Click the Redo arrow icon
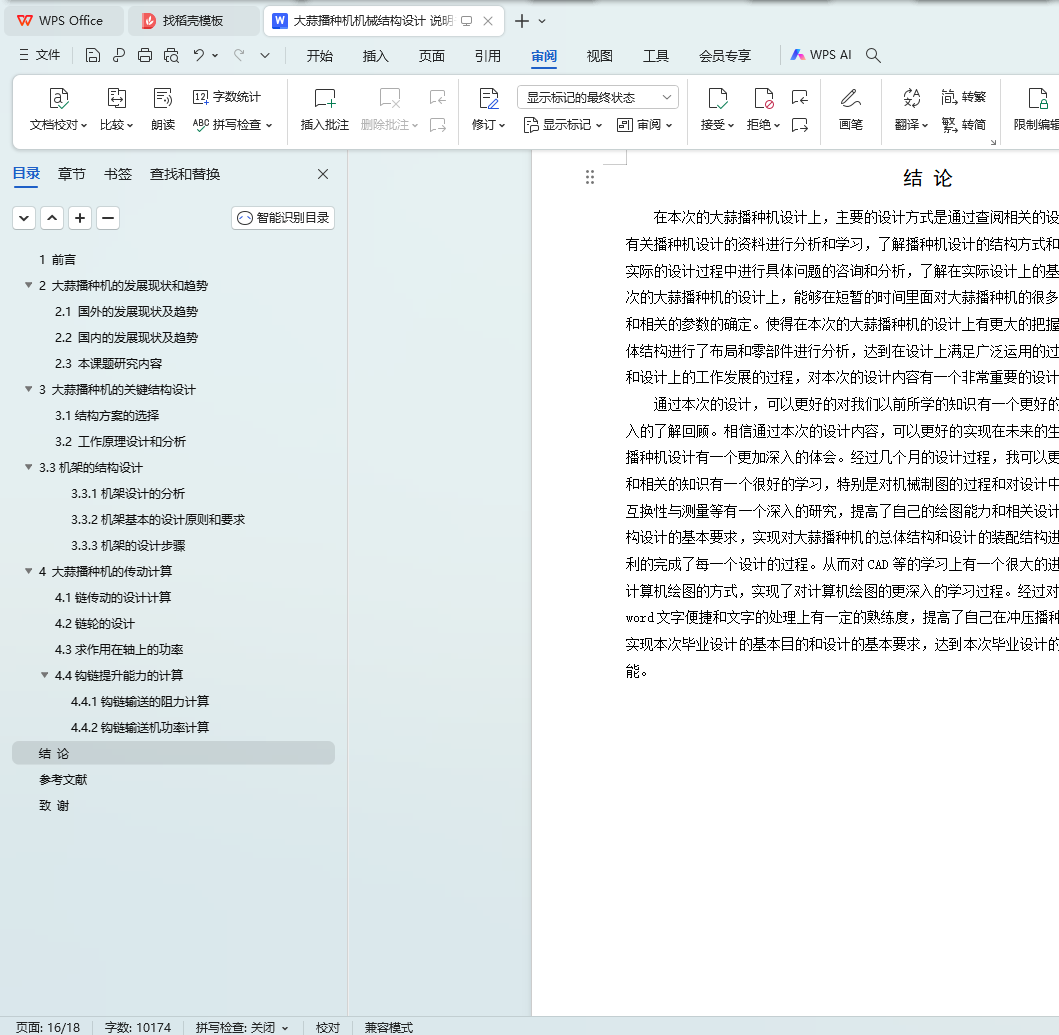 238,55
